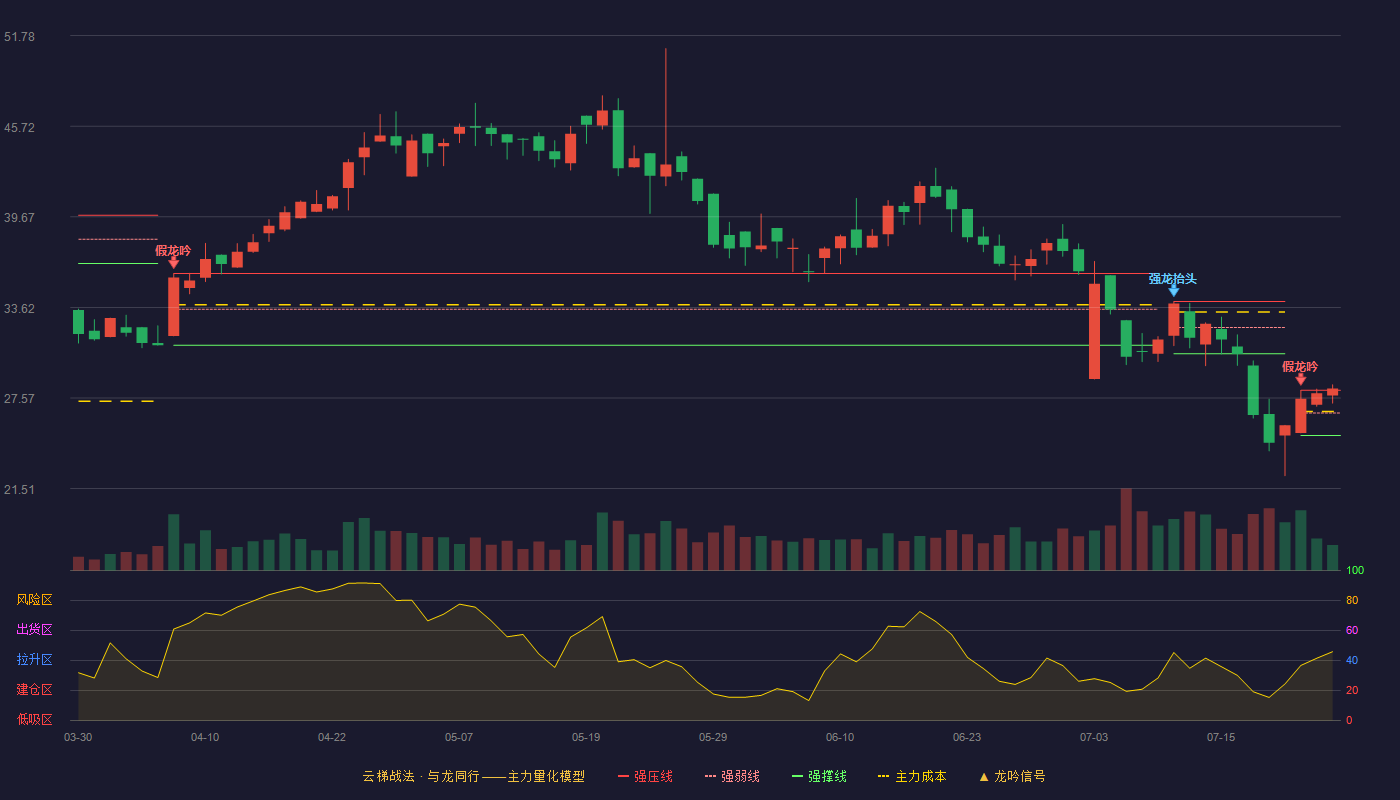Click the 05-29 date label
This screenshot has height=800, width=1400.
(713, 737)
